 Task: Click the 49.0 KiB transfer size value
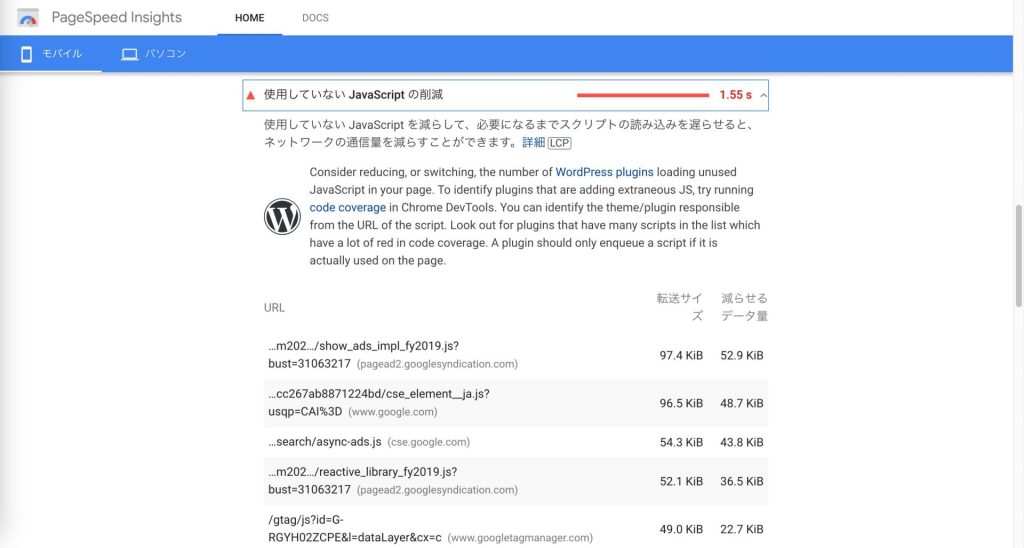(681, 529)
